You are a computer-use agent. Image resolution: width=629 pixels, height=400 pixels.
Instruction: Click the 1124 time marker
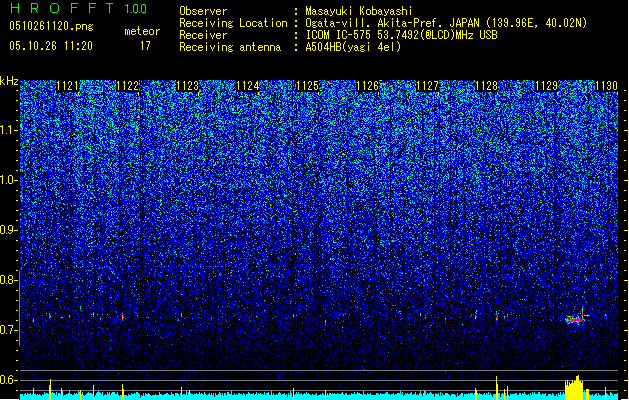248,86
